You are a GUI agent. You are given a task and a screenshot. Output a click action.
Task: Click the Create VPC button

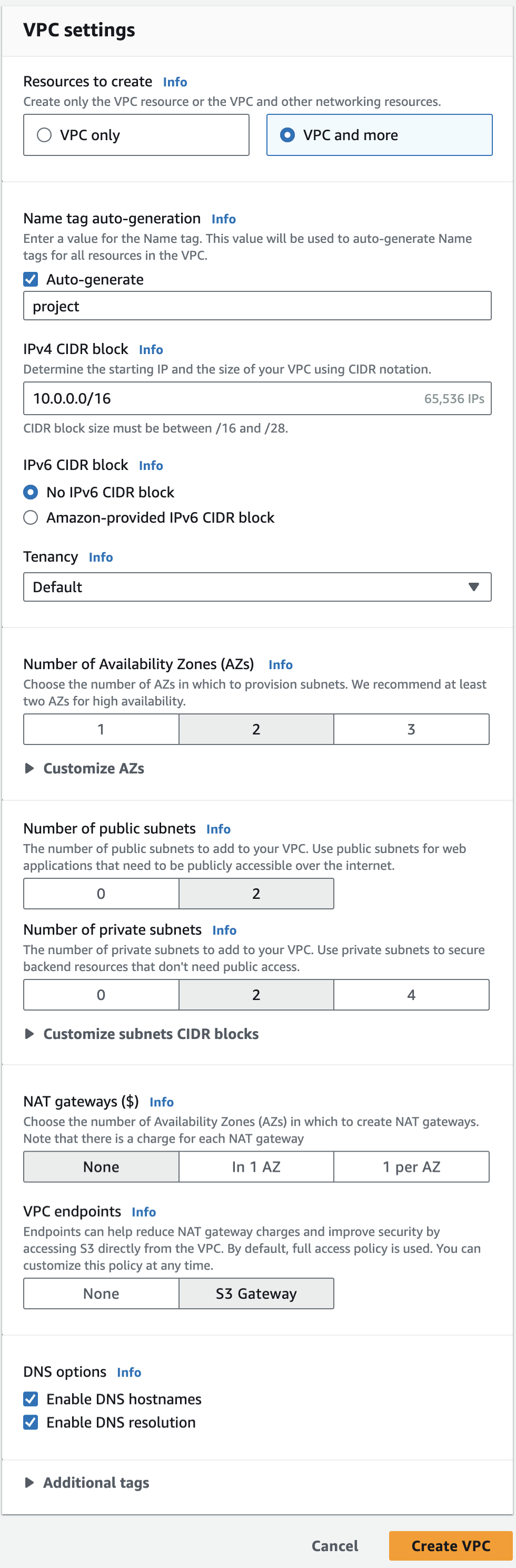pos(450,1545)
